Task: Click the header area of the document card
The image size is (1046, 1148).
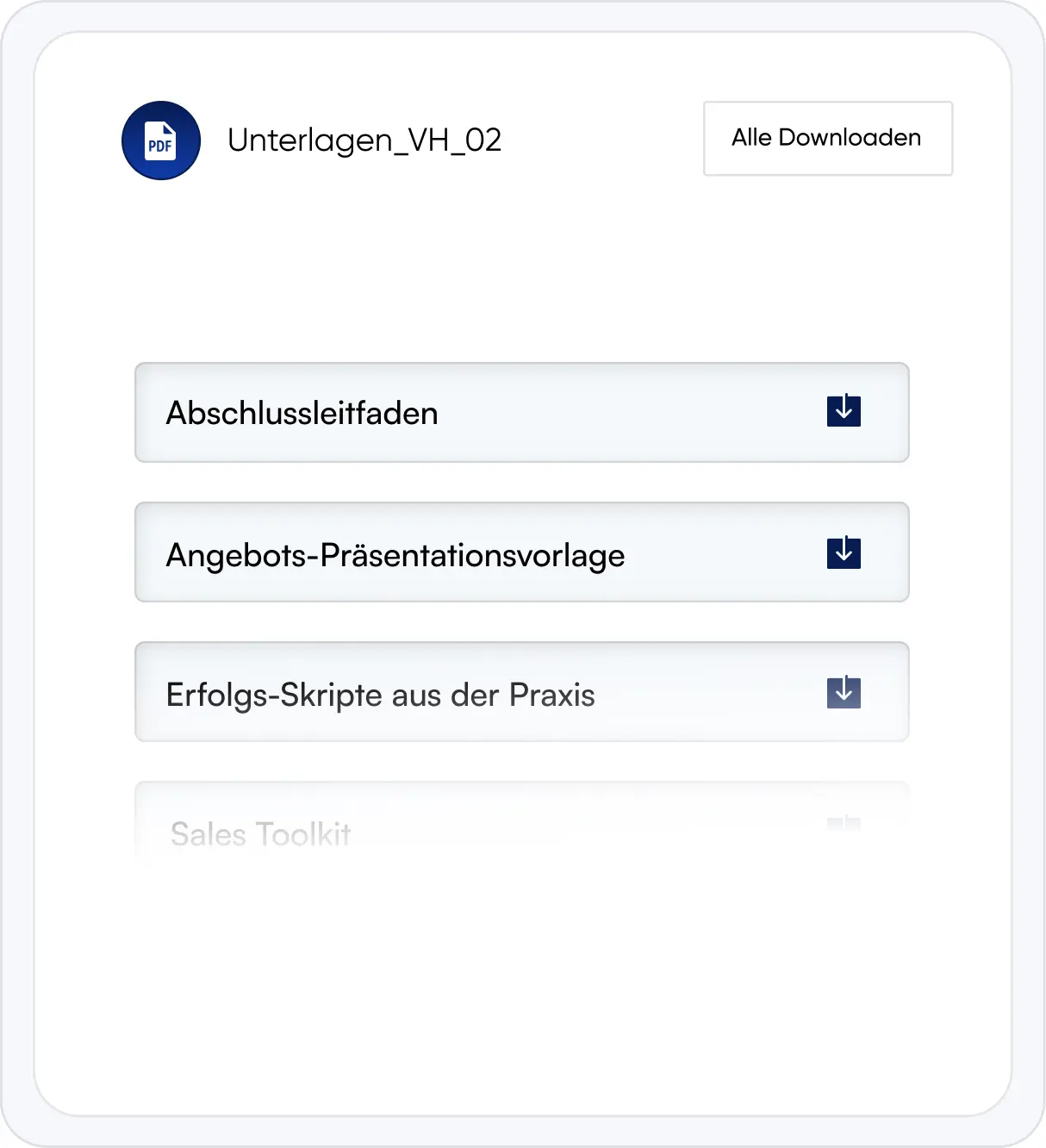Action: pyautogui.click(x=517, y=140)
